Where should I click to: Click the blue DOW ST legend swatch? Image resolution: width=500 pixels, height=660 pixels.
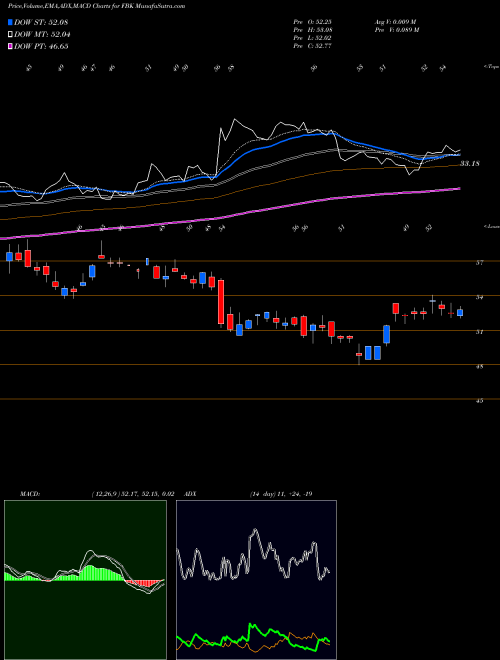point(11,22)
